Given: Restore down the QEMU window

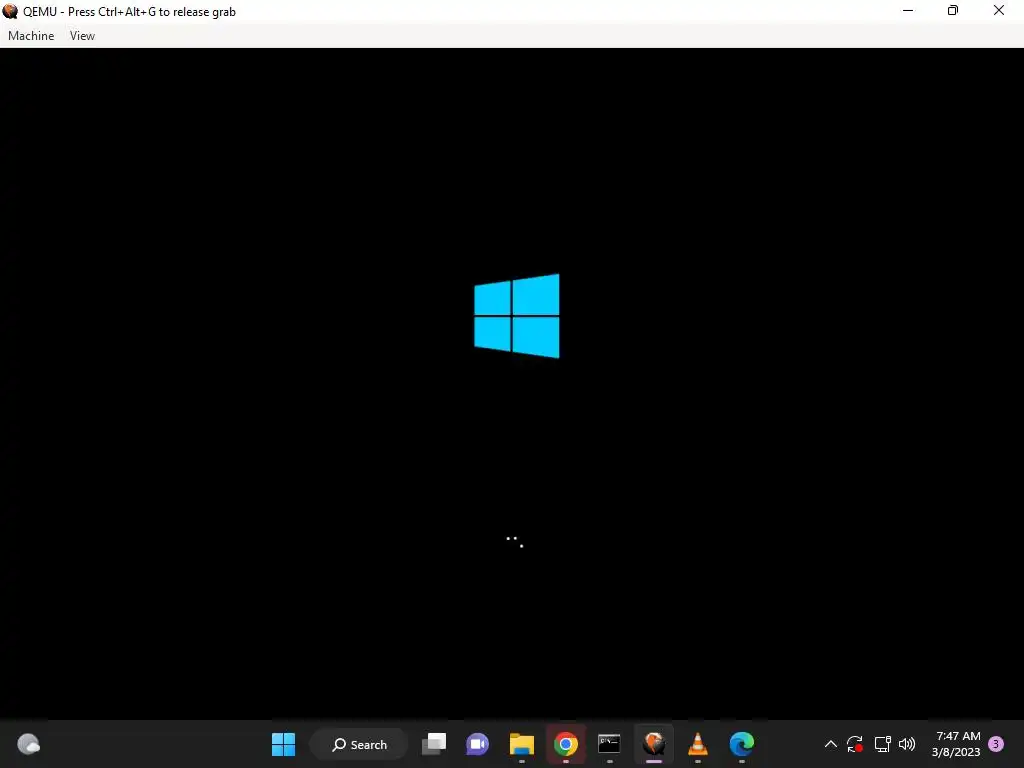Looking at the screenshot, I should click(953, 10).
